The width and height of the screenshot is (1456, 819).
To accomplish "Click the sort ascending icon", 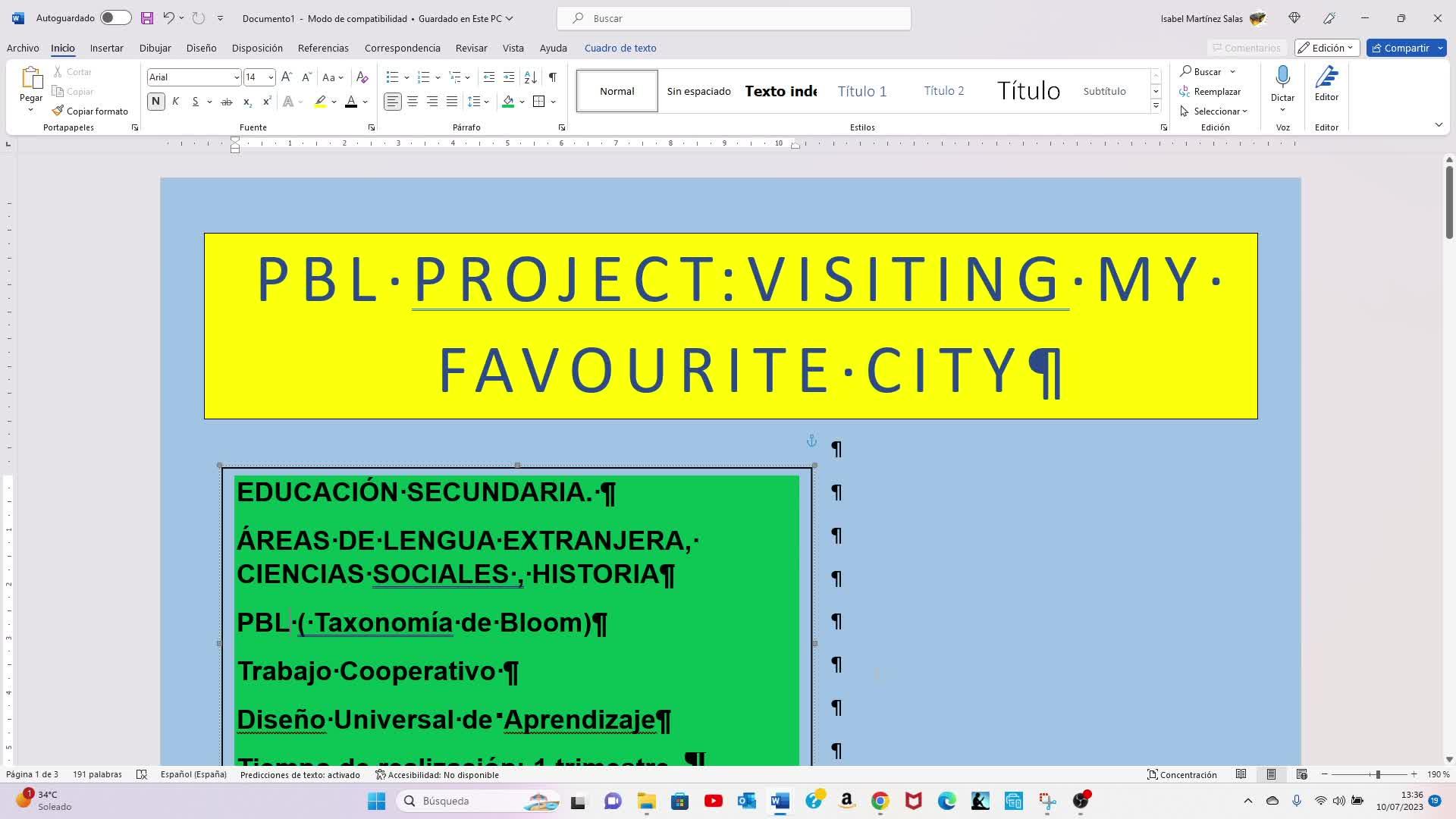I will [x=531, y=77].
